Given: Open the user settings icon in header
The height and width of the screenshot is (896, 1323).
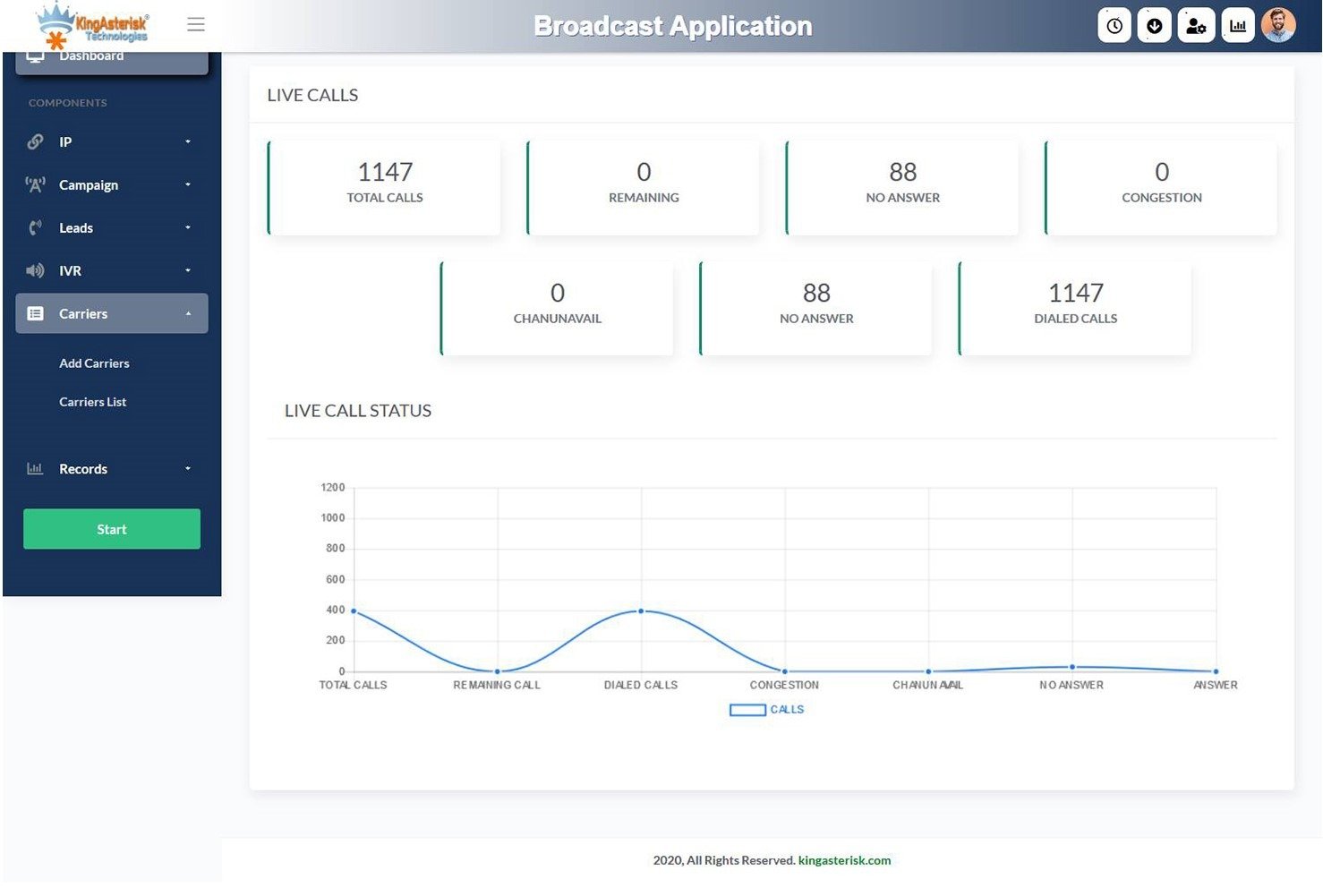Looking at the screenshot, I should point(1196,26).
